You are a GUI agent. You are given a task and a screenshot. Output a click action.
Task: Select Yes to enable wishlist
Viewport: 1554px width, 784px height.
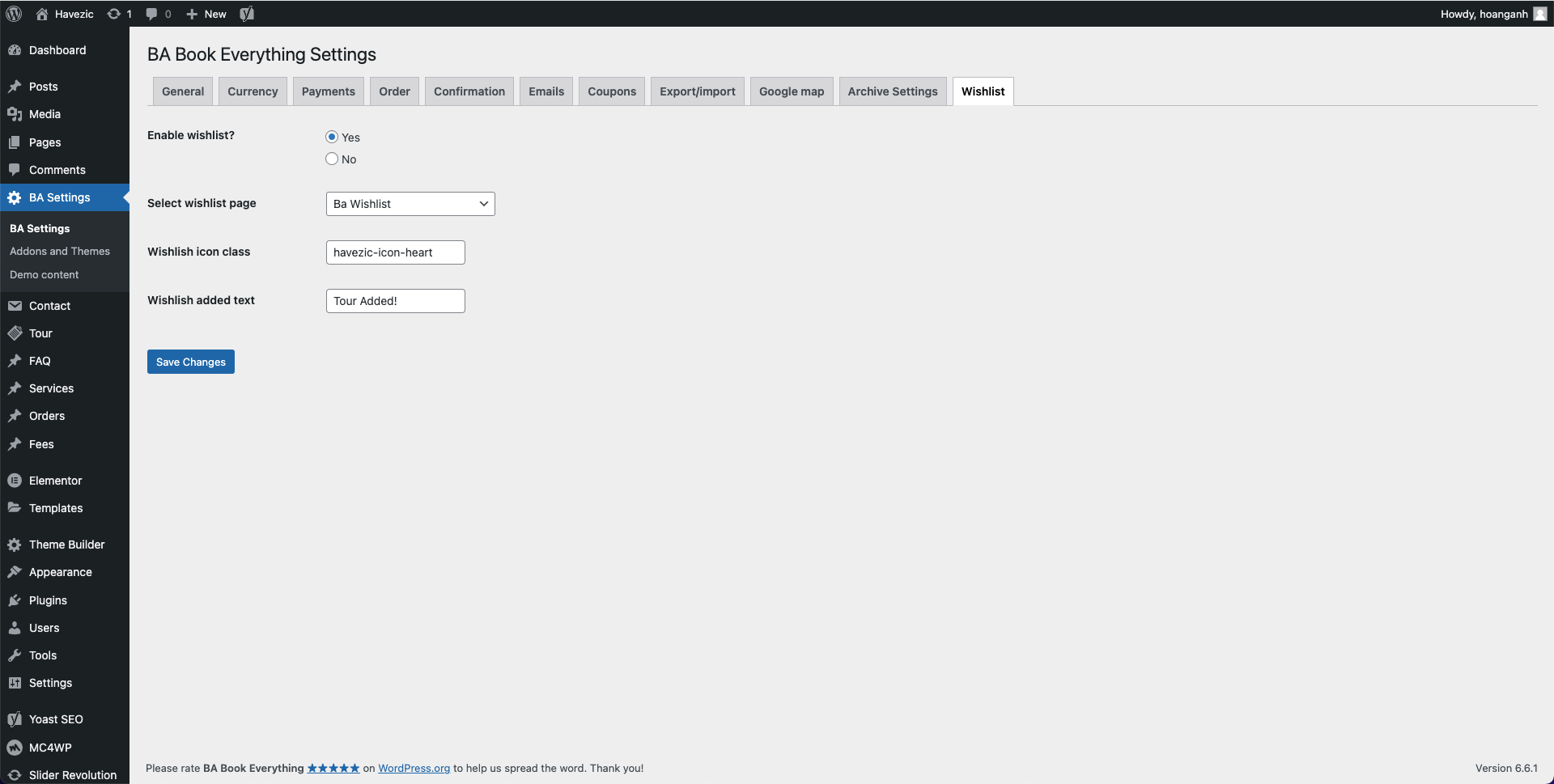(x=332, y=137)
